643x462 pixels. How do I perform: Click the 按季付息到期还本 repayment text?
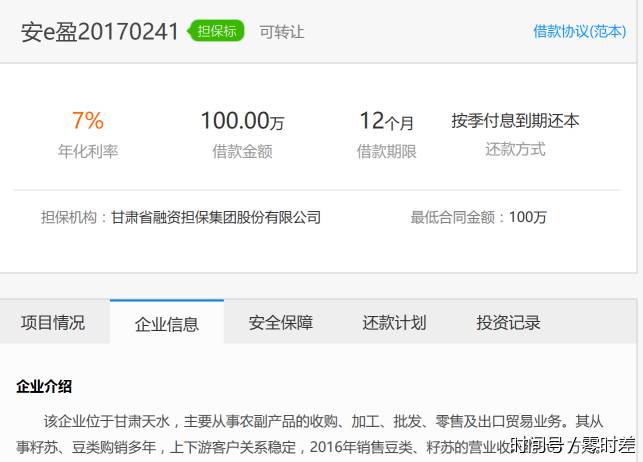tap(515, 121)
